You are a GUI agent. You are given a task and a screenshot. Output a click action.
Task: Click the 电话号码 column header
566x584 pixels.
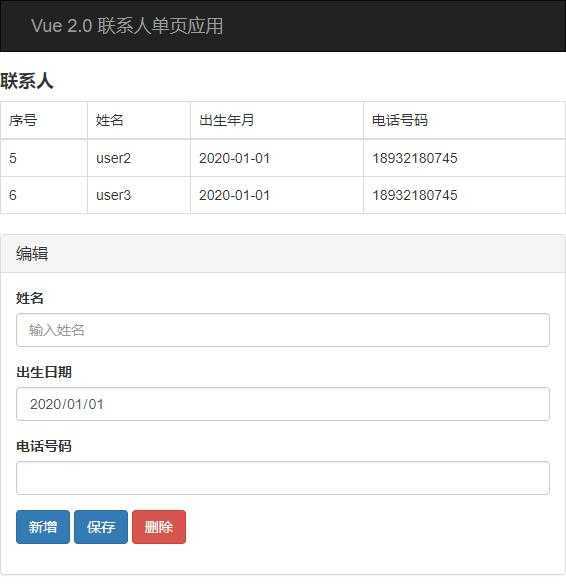pos(464,120)
